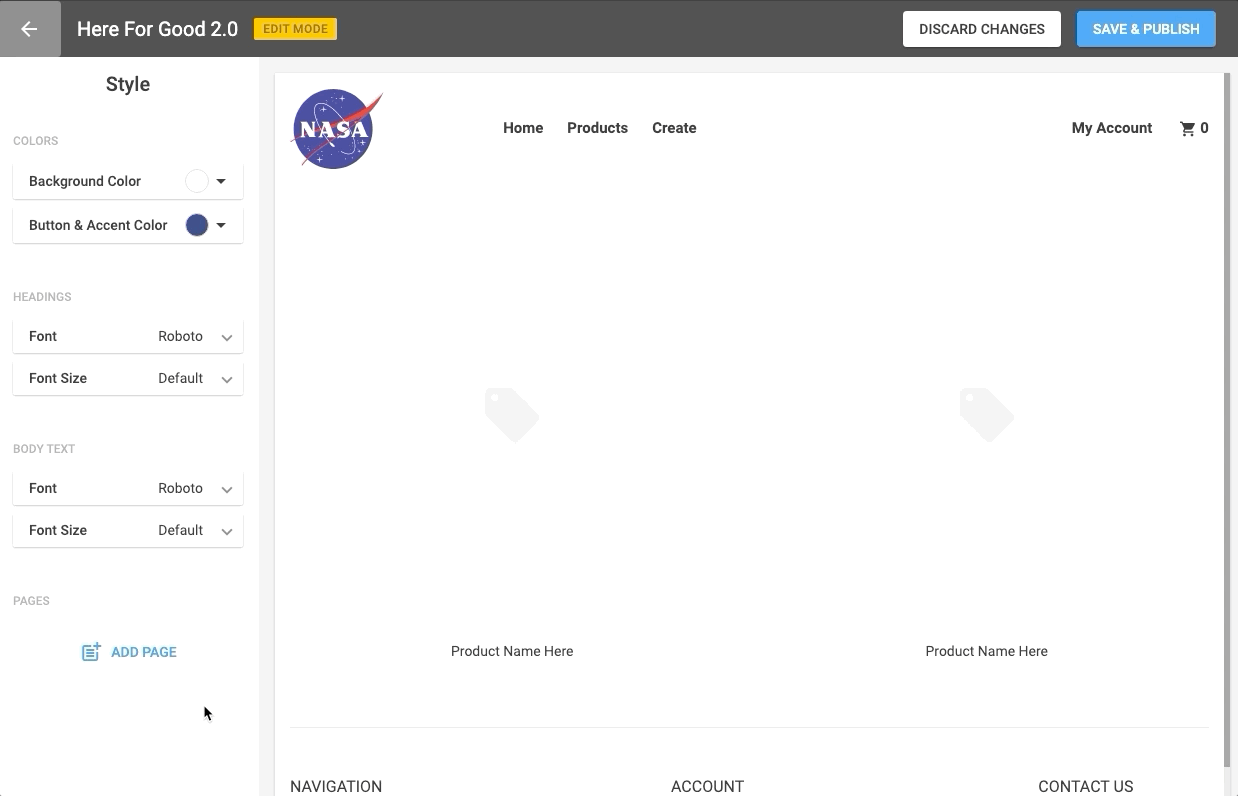Expand the Background Color dropdown
Screen dimensions: 1238x796
tap(221, 181)
